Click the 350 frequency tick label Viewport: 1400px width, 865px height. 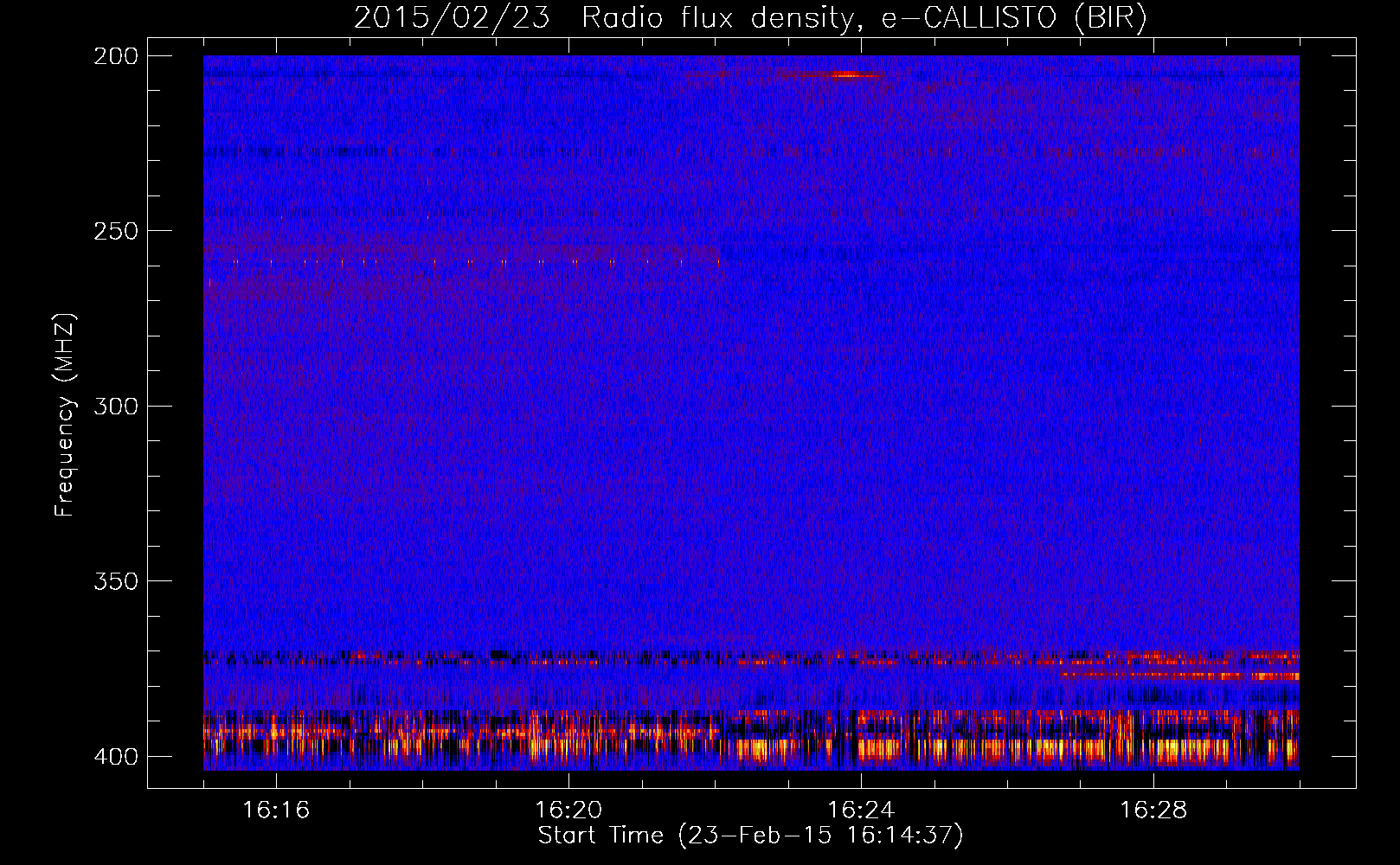(116, 581)
